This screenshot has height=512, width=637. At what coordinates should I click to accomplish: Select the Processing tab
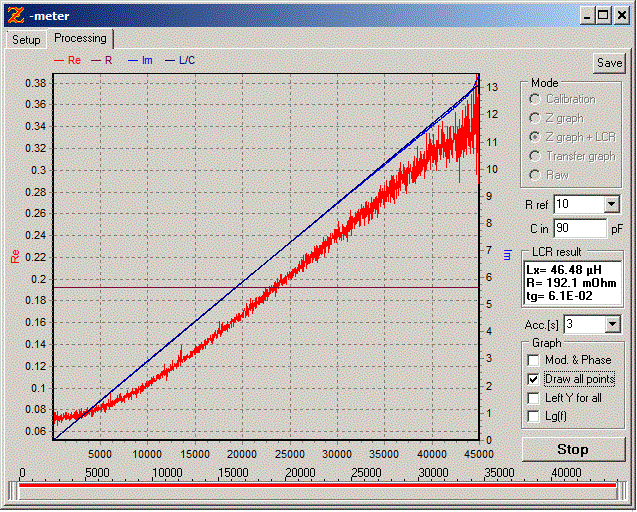pyautogui.click(x=80, y=38)
